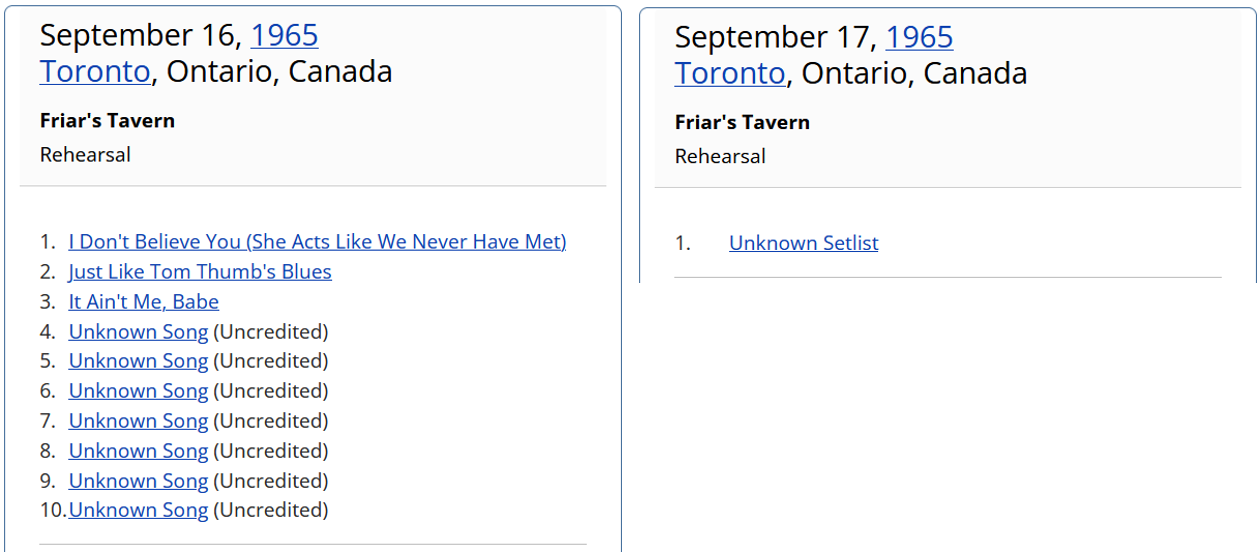This screenshot has height=559, width=1258.
Task: Open I Don't Believe You song link
Action: (x=317, y=242)
